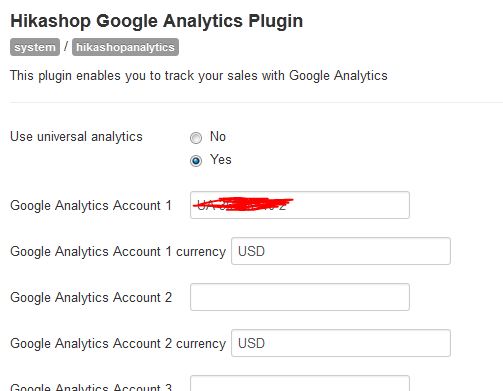The width and height of the screenshot is (503, 391).
Task: Click the Account 2 currency field
Action: coord(341,343)
